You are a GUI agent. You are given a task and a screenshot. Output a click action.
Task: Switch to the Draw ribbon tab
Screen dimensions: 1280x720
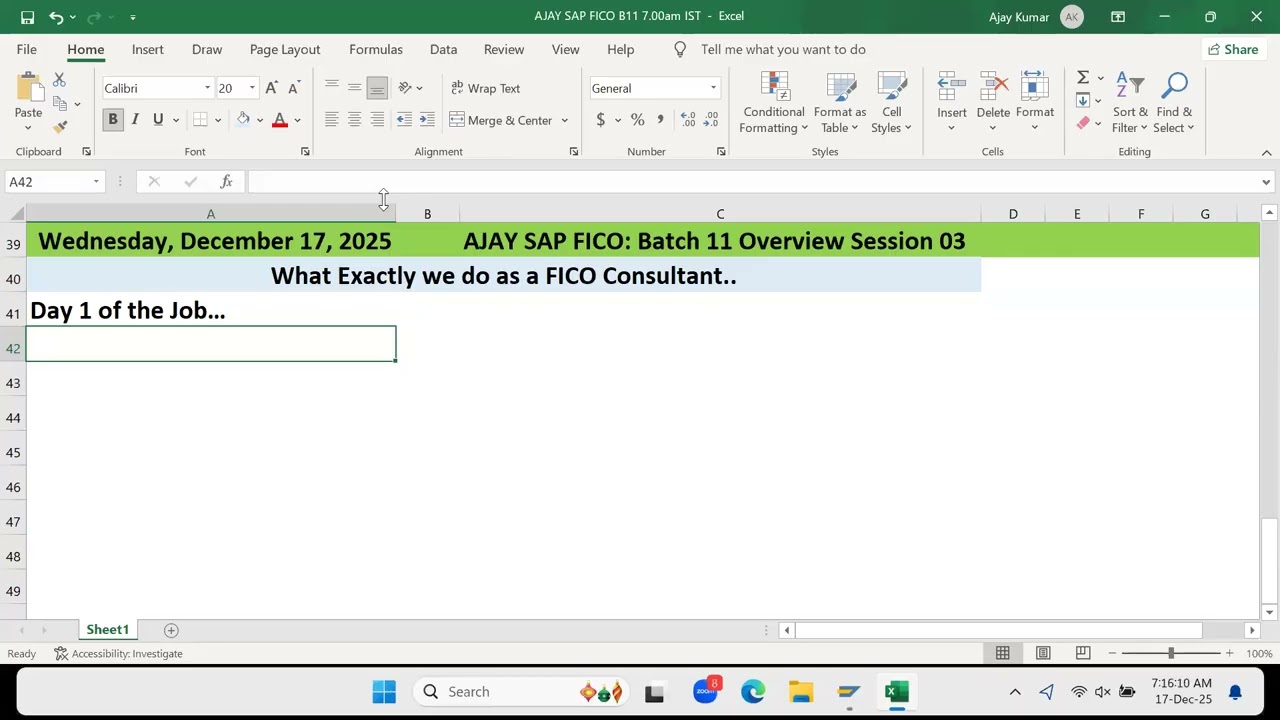[207, 49]
